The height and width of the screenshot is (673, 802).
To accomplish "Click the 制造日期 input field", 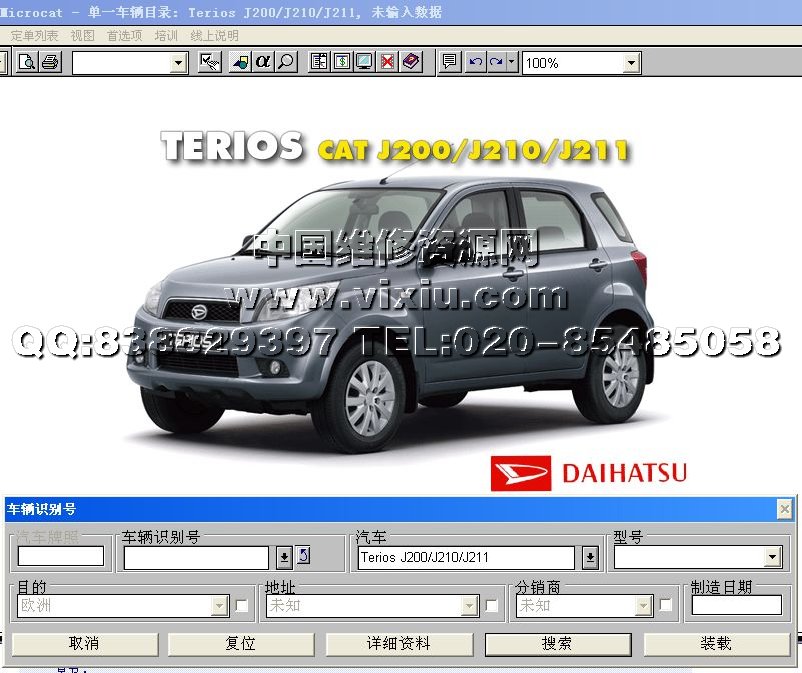I will pos(736,605).
